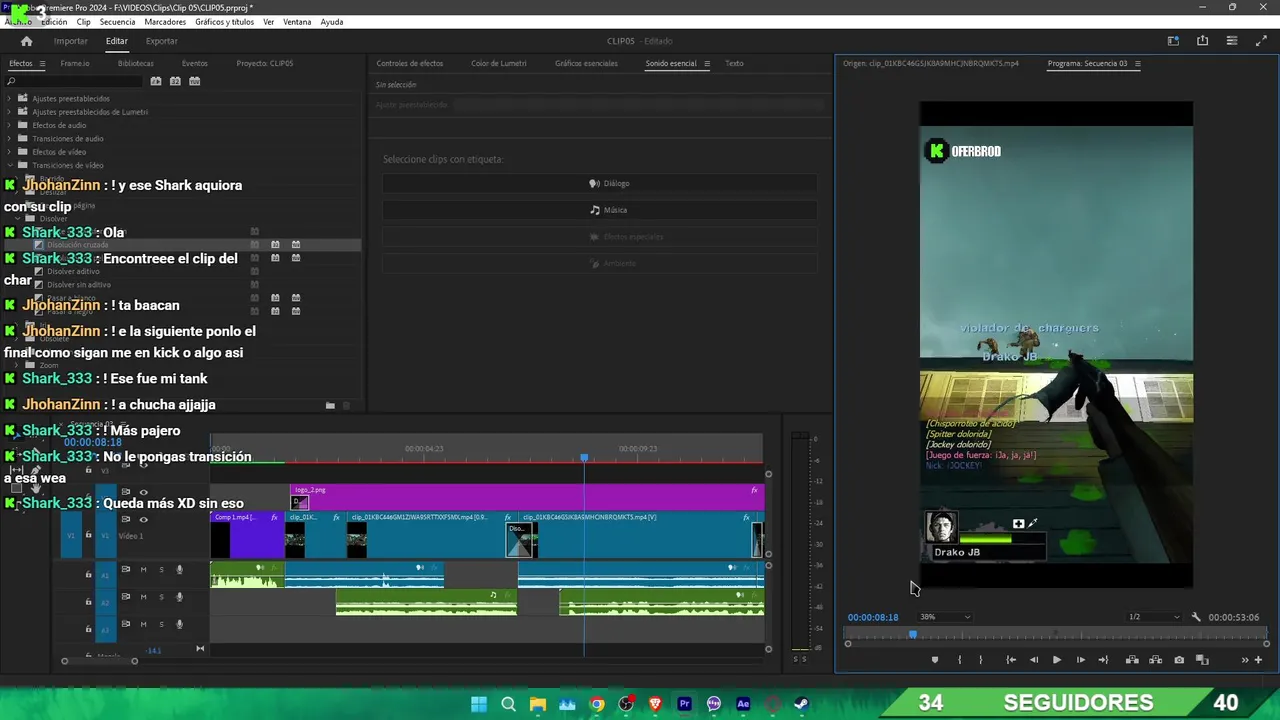The height and width of the screenshot is (720, 1280).
Task: Expand Ajustes preestablecidos folder
Action: click(10, 98)
